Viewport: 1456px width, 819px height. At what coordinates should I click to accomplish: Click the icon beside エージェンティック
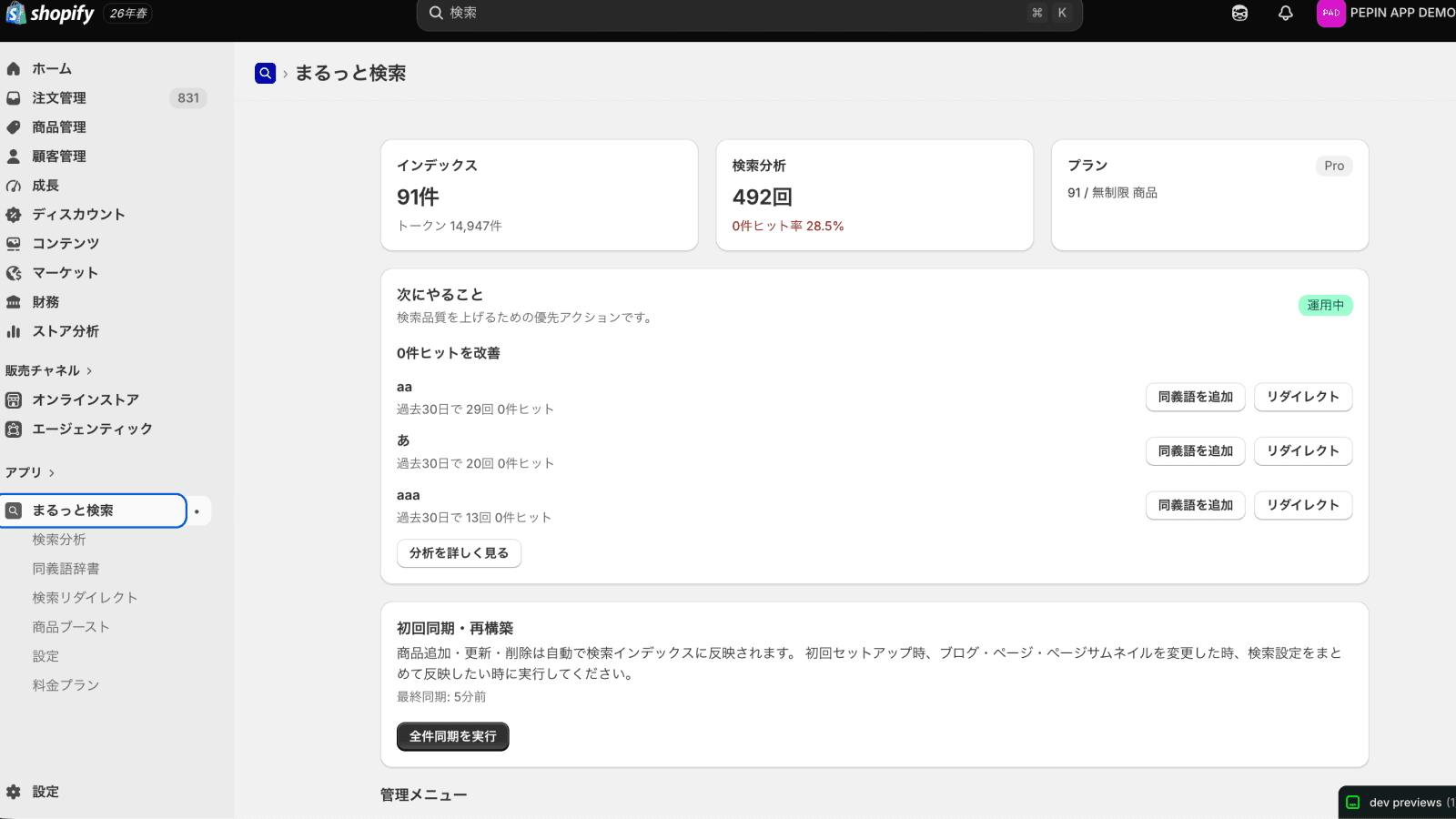pos(14,430)
